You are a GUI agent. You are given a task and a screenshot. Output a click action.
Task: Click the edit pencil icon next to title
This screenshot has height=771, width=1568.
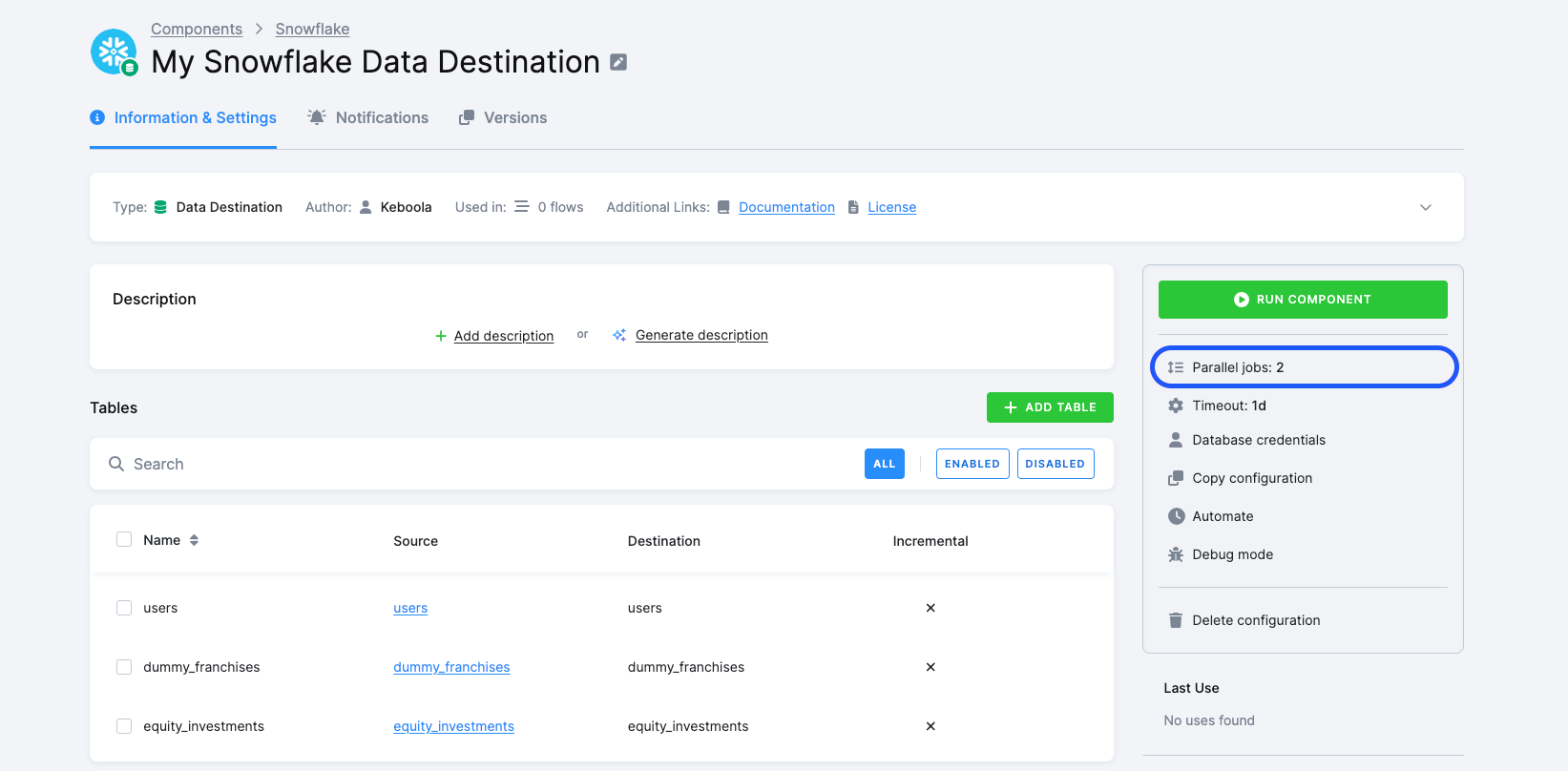click(x=618, y=62)
